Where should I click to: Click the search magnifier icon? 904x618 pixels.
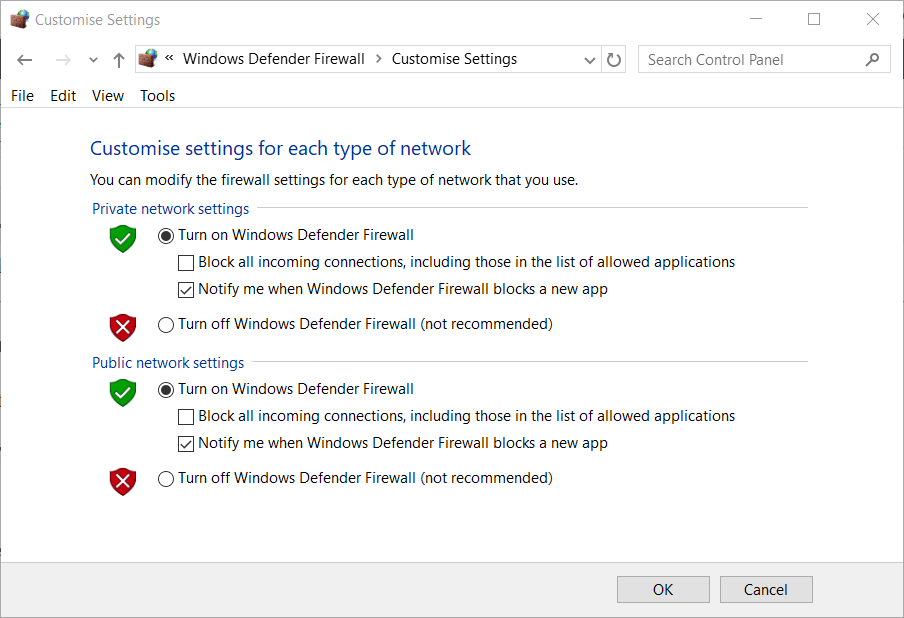pos(873,60)
